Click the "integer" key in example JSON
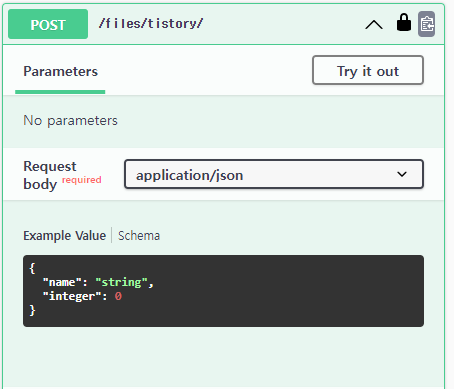The width and height of the screenshot is (454, 389). [x=72, y=296]
